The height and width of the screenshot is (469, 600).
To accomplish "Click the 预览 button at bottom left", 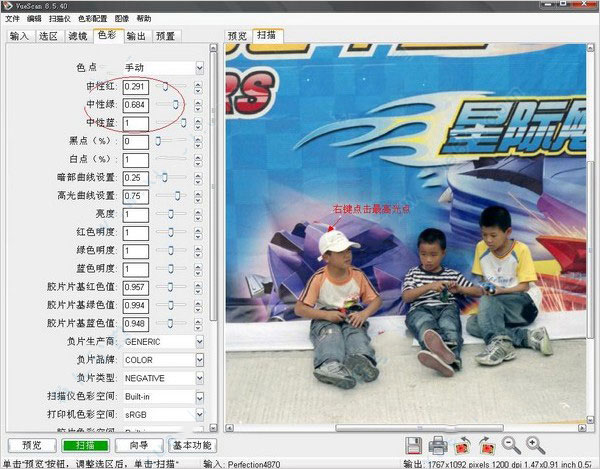I will pos(32,445).
